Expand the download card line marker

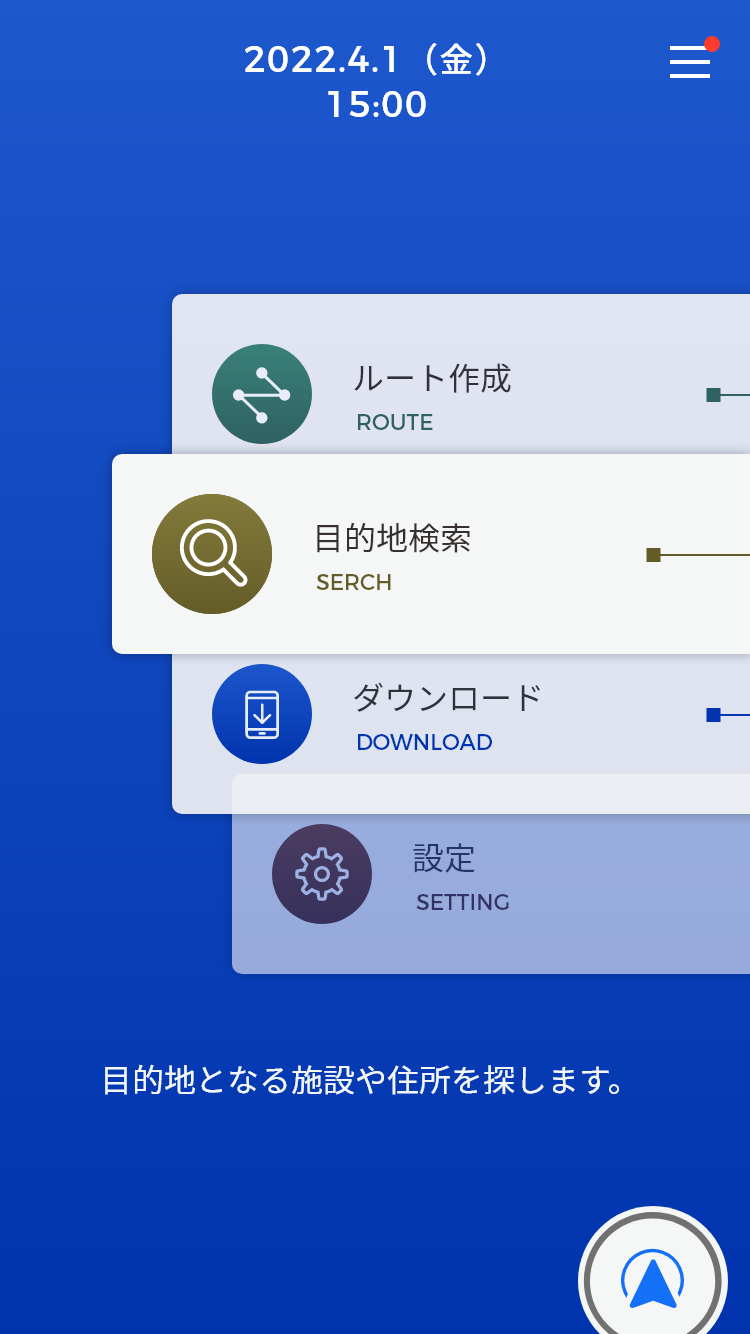click(x=713, y=715)
